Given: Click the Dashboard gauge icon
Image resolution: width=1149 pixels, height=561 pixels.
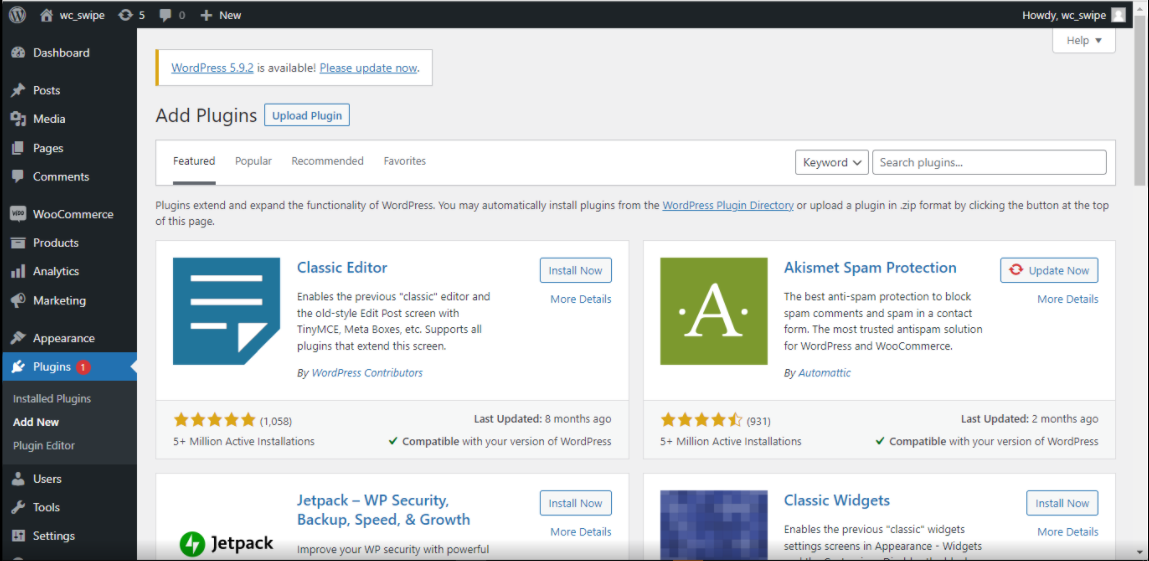Looking at the screenshot, I should (x=19, y=53).
